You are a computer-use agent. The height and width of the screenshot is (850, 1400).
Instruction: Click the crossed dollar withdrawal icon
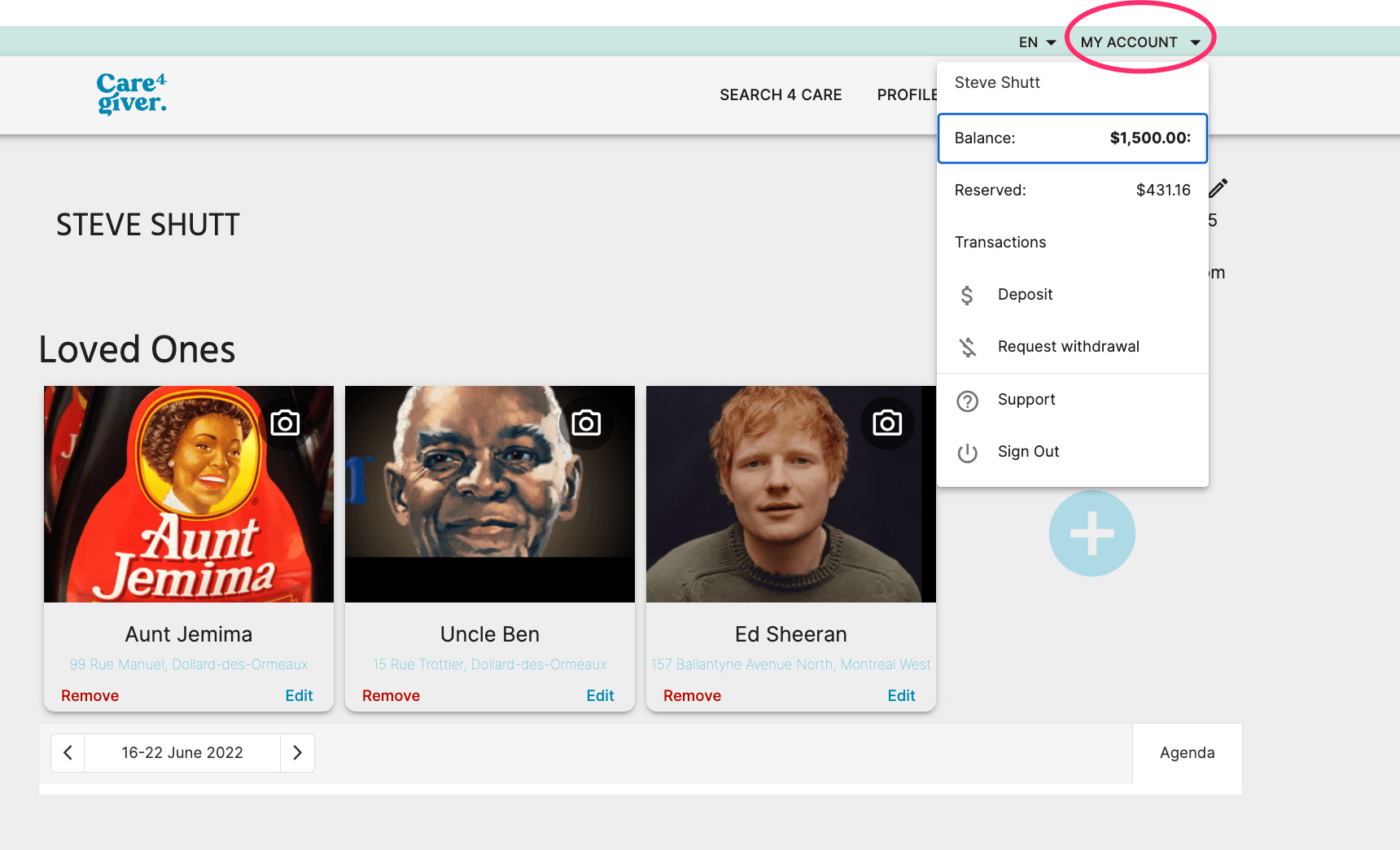pyautogui.click(x=967, y=347)
